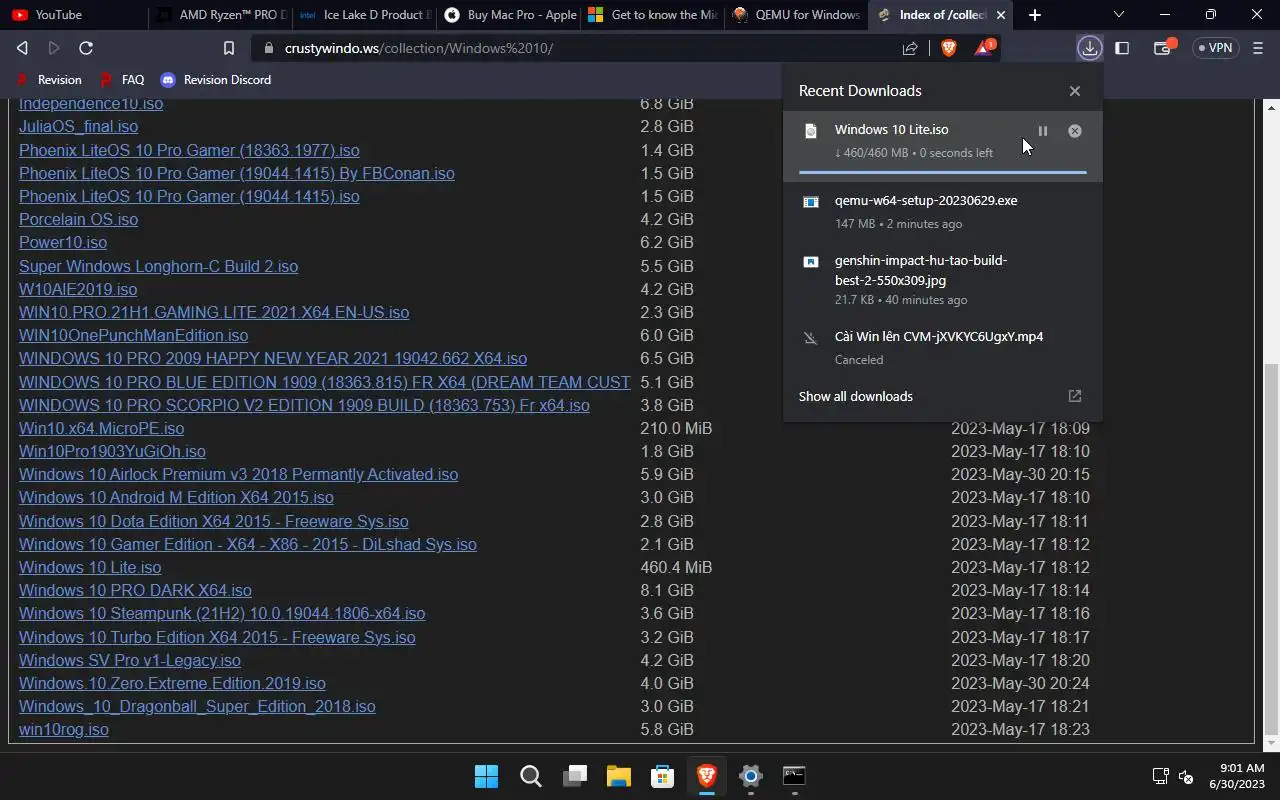Open browser main hamburger menu
Screen dimensions: 1280x800
[1258, 48]
